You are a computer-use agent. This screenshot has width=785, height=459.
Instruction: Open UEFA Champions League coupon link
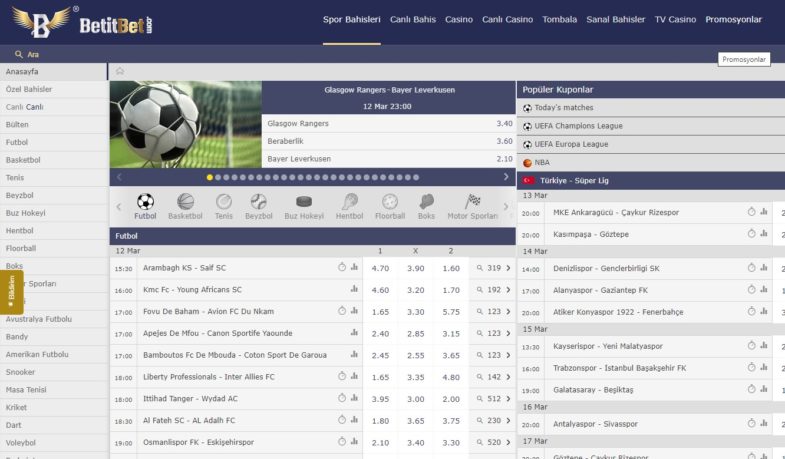pyautogui.click(x=578, y=126)
